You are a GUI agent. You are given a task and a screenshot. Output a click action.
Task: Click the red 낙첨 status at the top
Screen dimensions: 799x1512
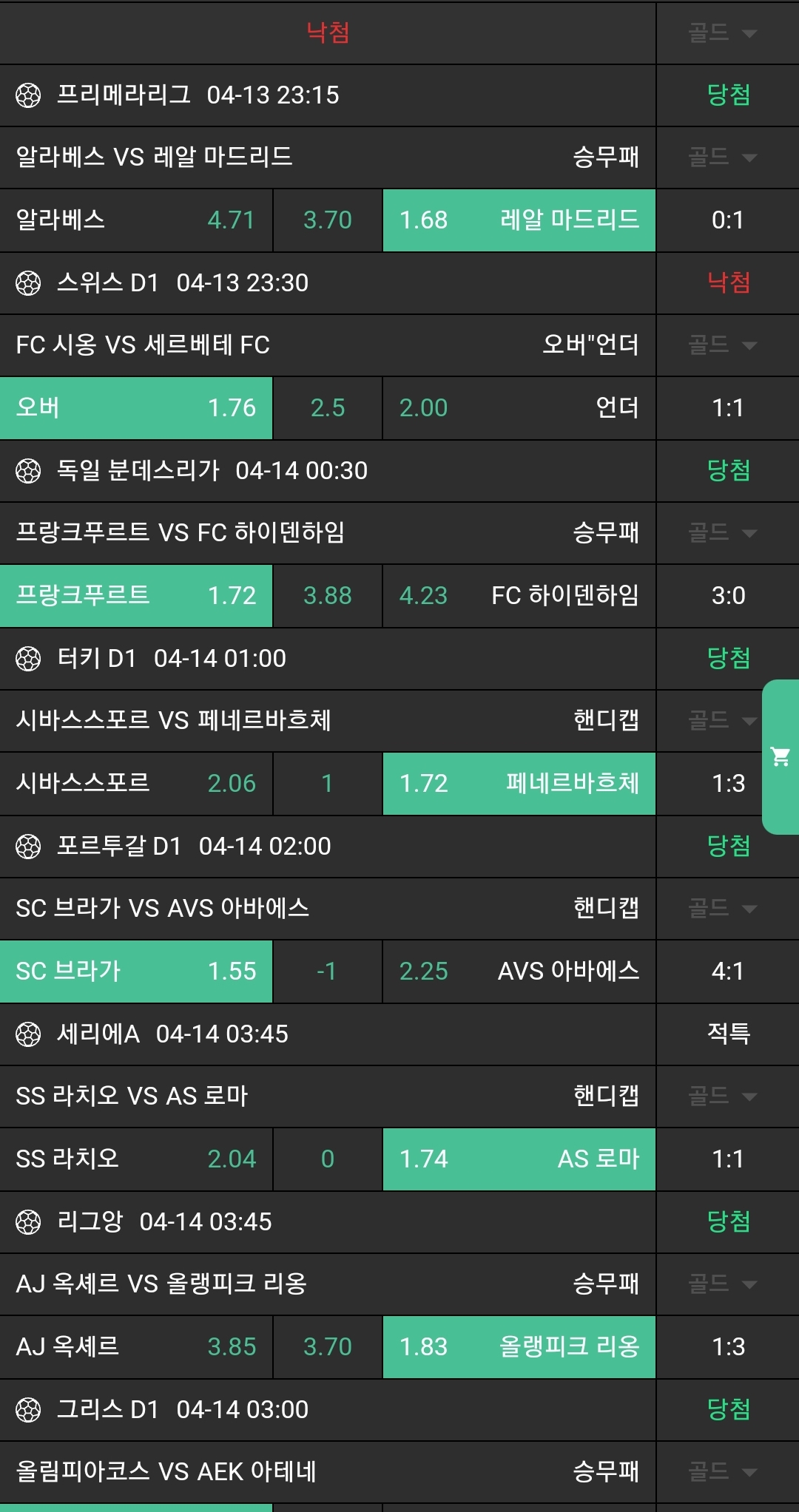coord(328,33)
